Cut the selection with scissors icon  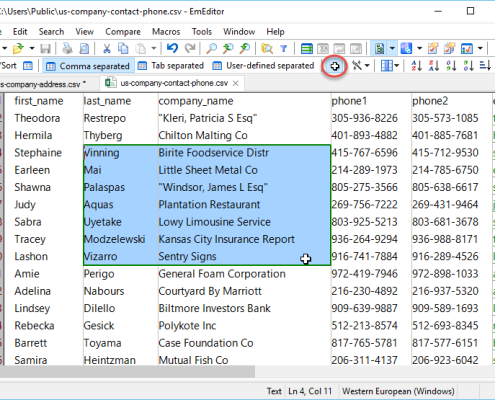point(107,49)
